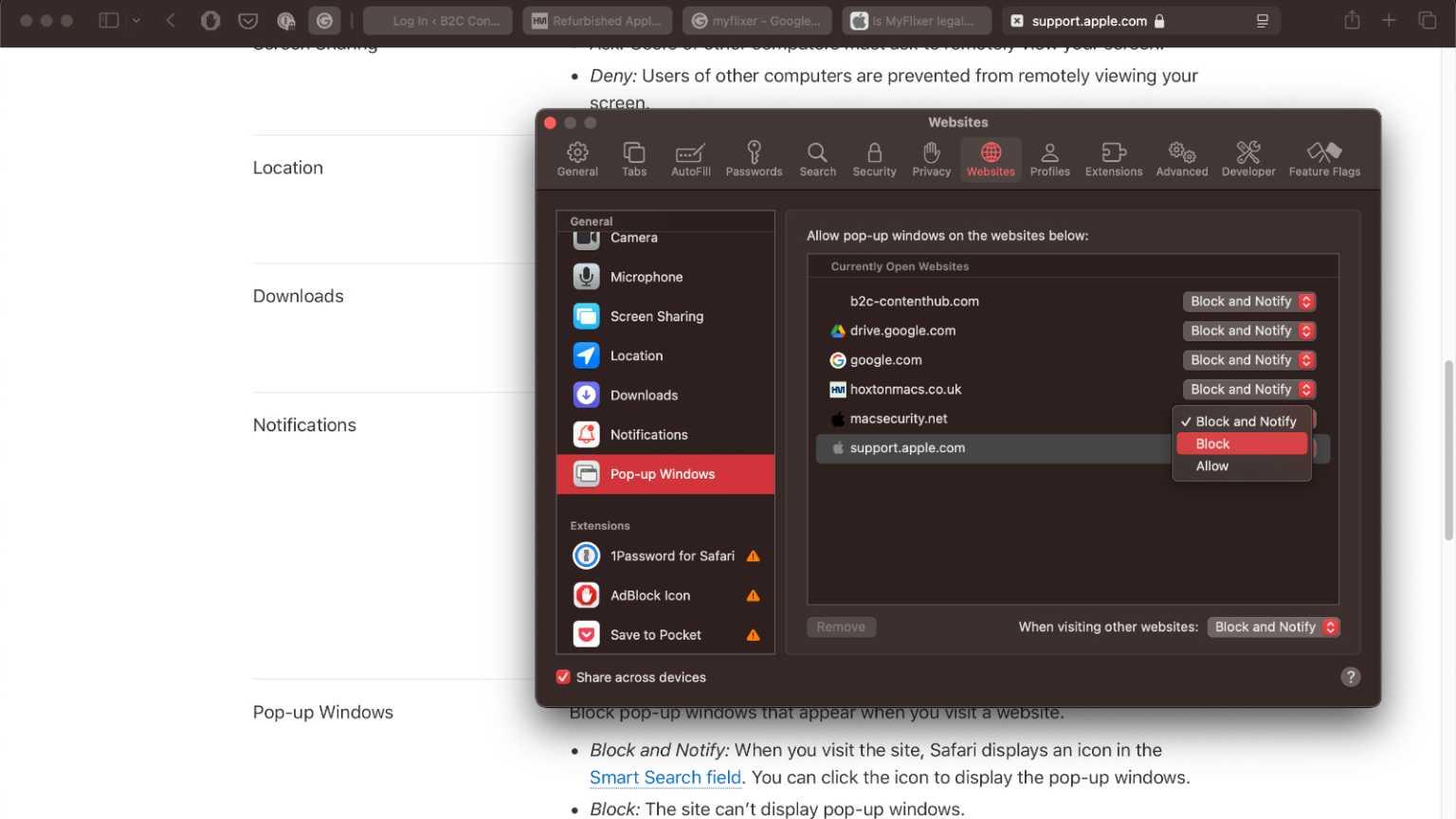Open the Privacy hand icon

[931, 158]
